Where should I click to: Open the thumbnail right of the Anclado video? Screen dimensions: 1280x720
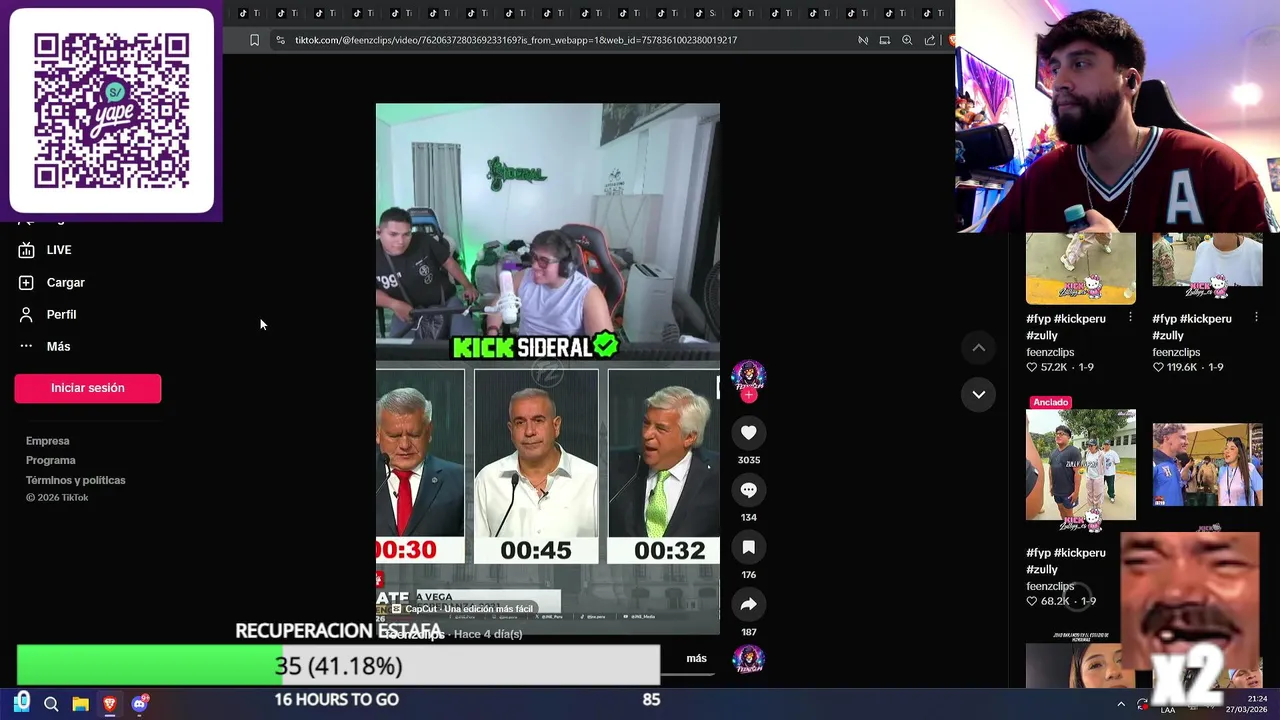(1207, 464)
